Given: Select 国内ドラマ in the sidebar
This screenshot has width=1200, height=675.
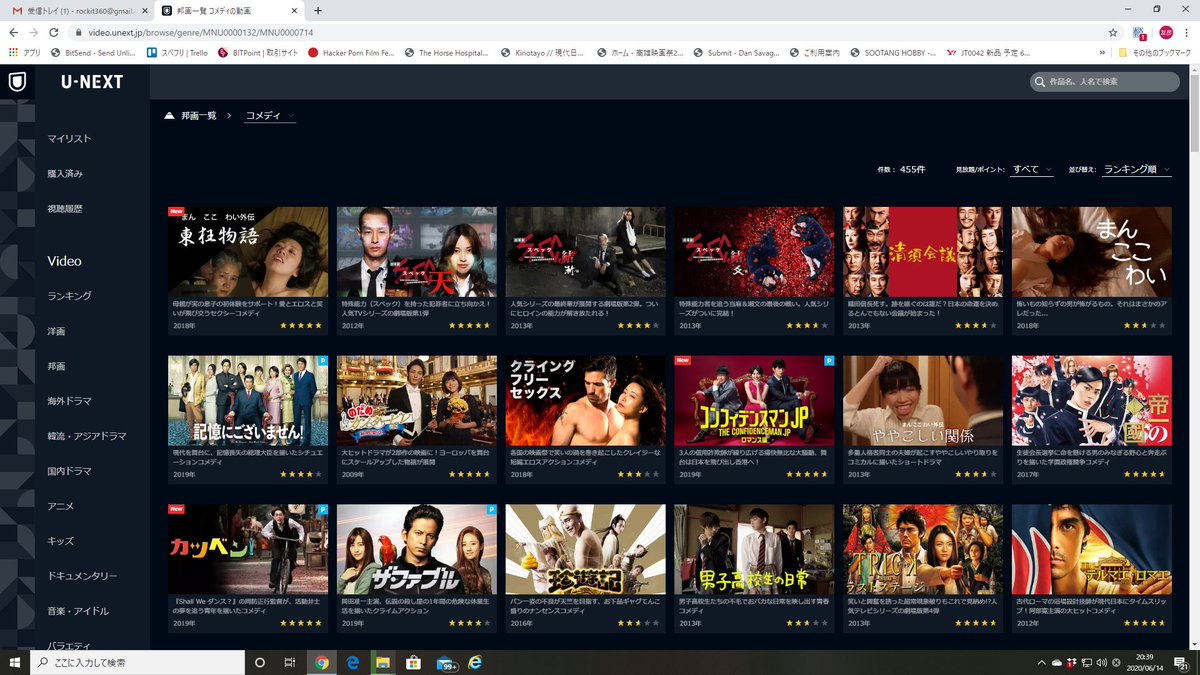Looking at the screenshot, I should coord(70,471).
